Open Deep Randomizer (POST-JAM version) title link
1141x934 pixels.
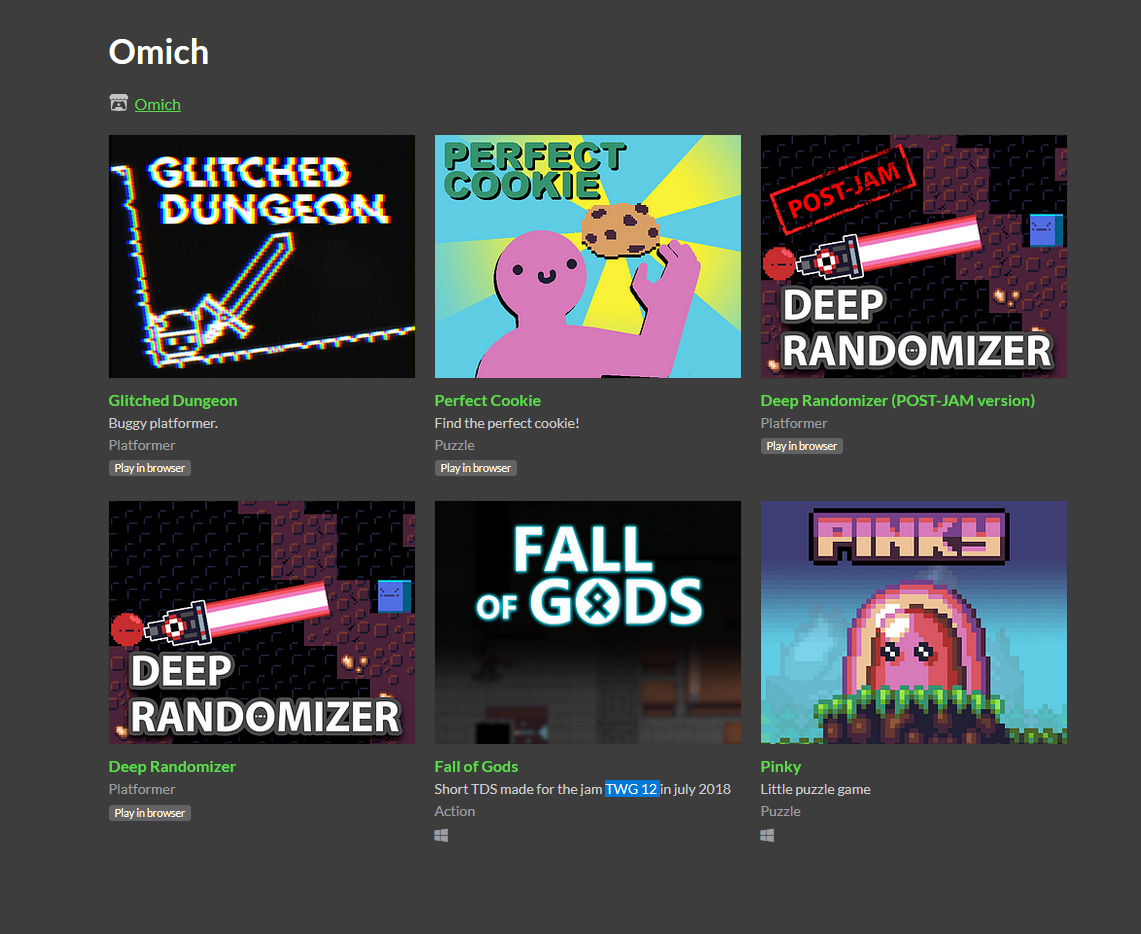[x=897, y=401]
